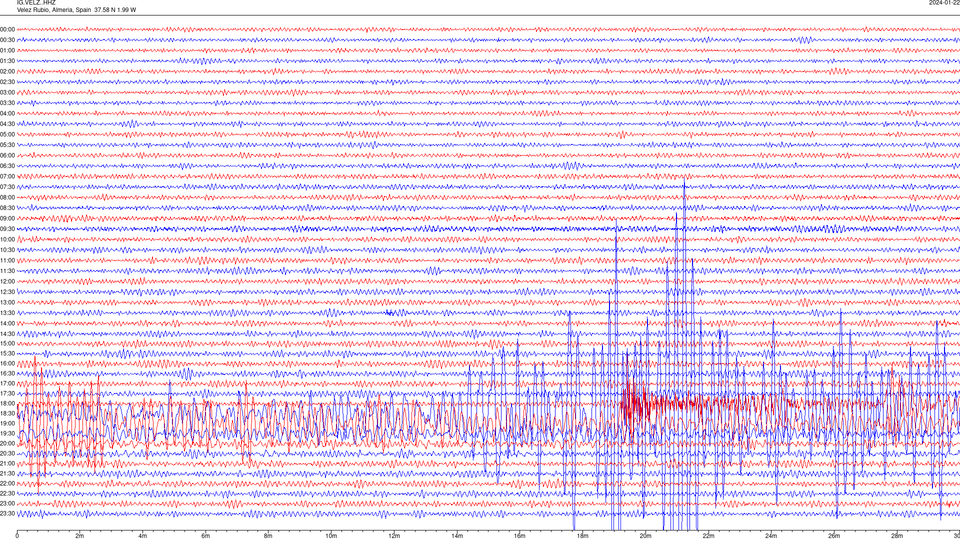
Task: Select the 00:00 trace time label
Action: click(x=7, y=29)
